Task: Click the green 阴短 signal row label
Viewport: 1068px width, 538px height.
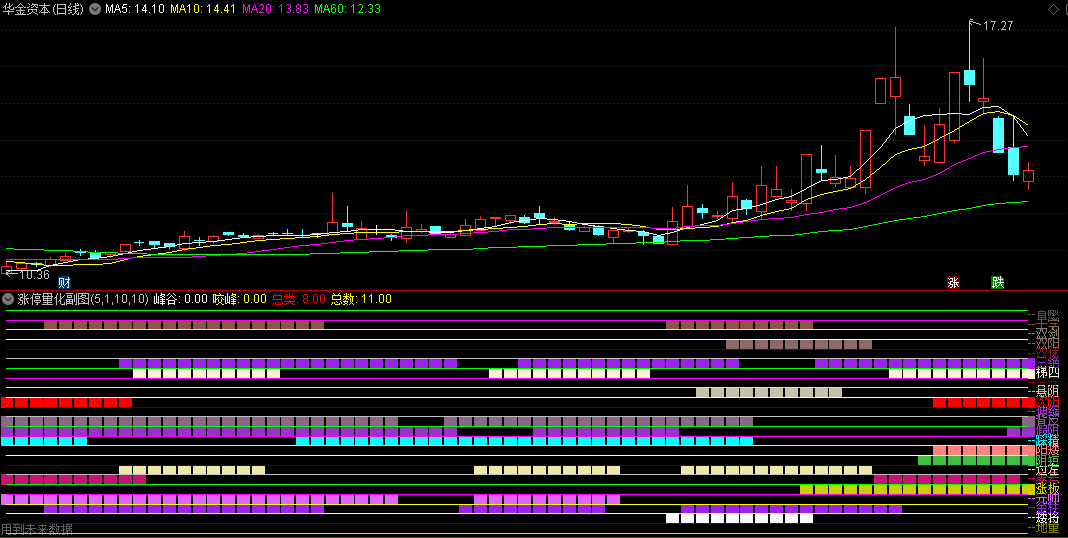Action: (x=1048, y=460)
